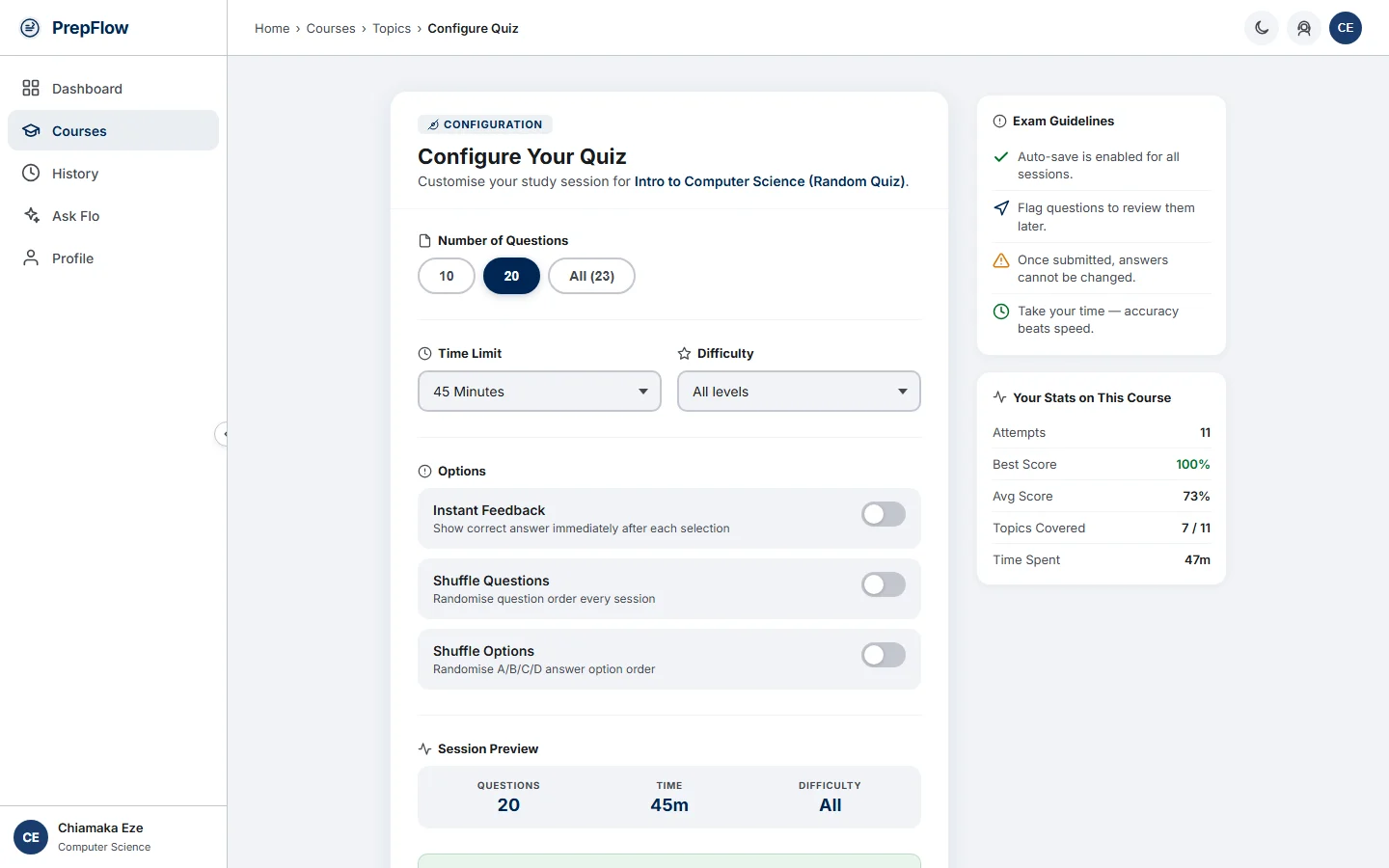This screenshot has height=868, width=1389.
Task: Click the flag questions send icon
Action: (1001, 208)
